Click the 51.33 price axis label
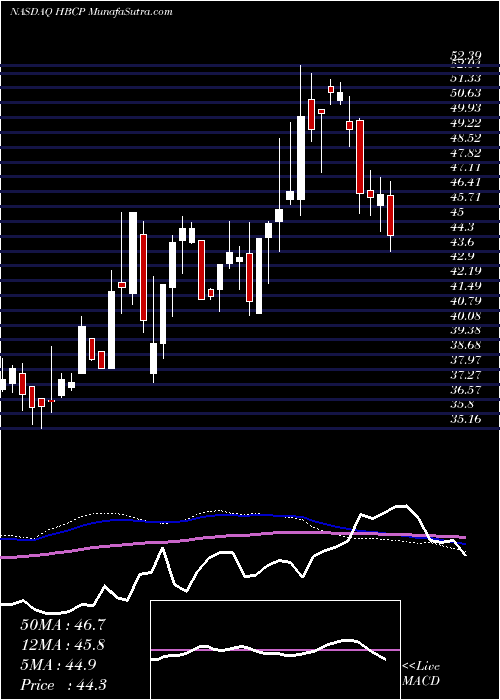This screenshot has width=500, height=700. pyautogui.click(x=466, y=78)
